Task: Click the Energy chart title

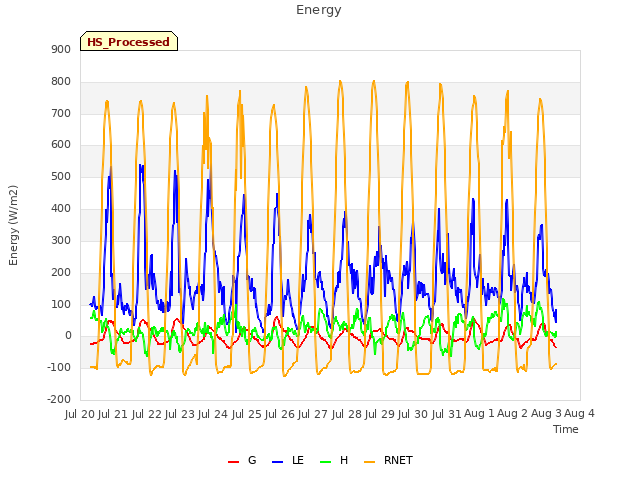Action: click(x=319, y=10)
